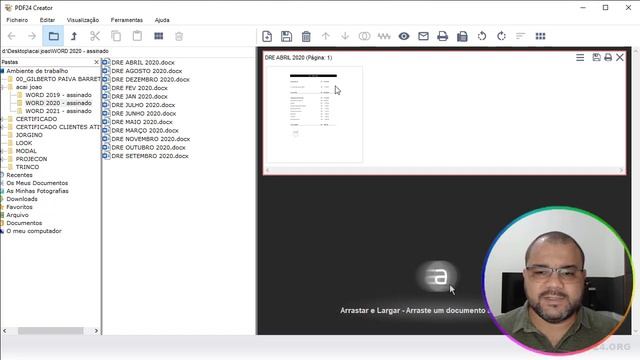Rotate pages clockwise
This screenshot has height=360, width=640.
pyautogui.click(x=501, y=36)
